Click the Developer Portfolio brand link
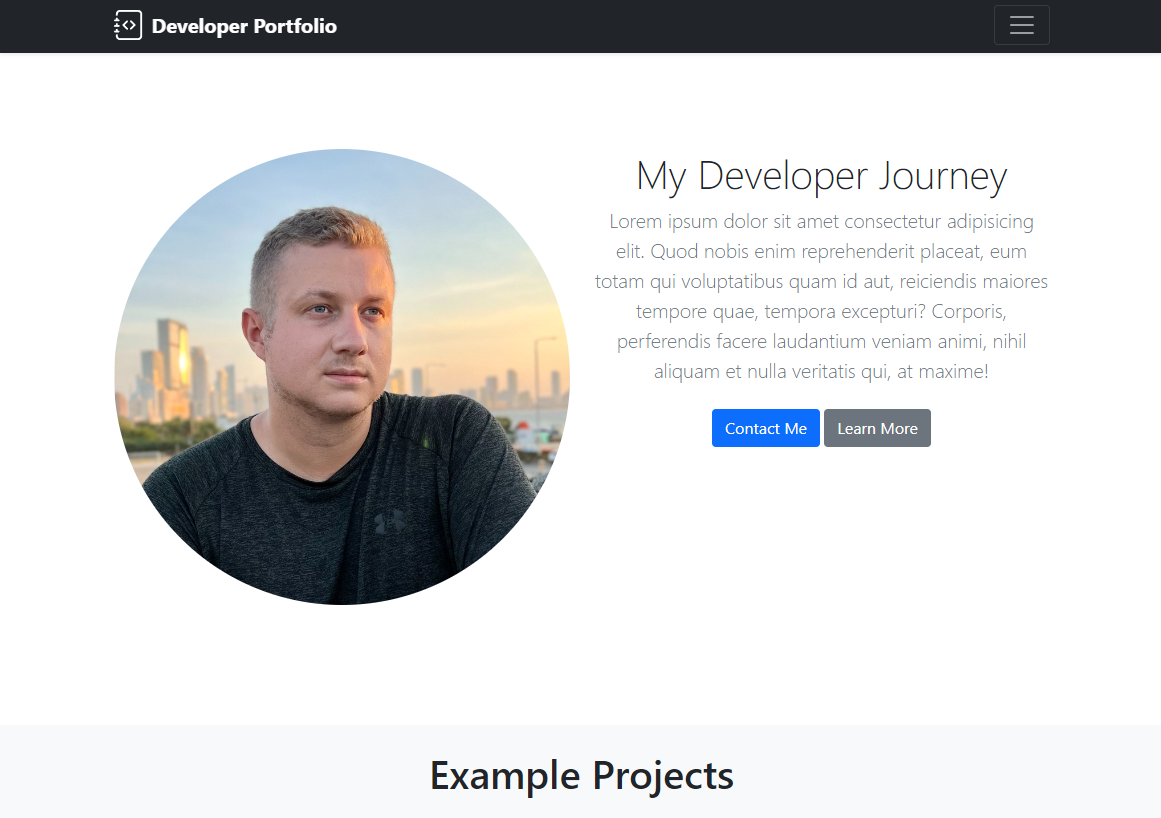This screenshot has height=818, width=1161. [x=225, y=26]
